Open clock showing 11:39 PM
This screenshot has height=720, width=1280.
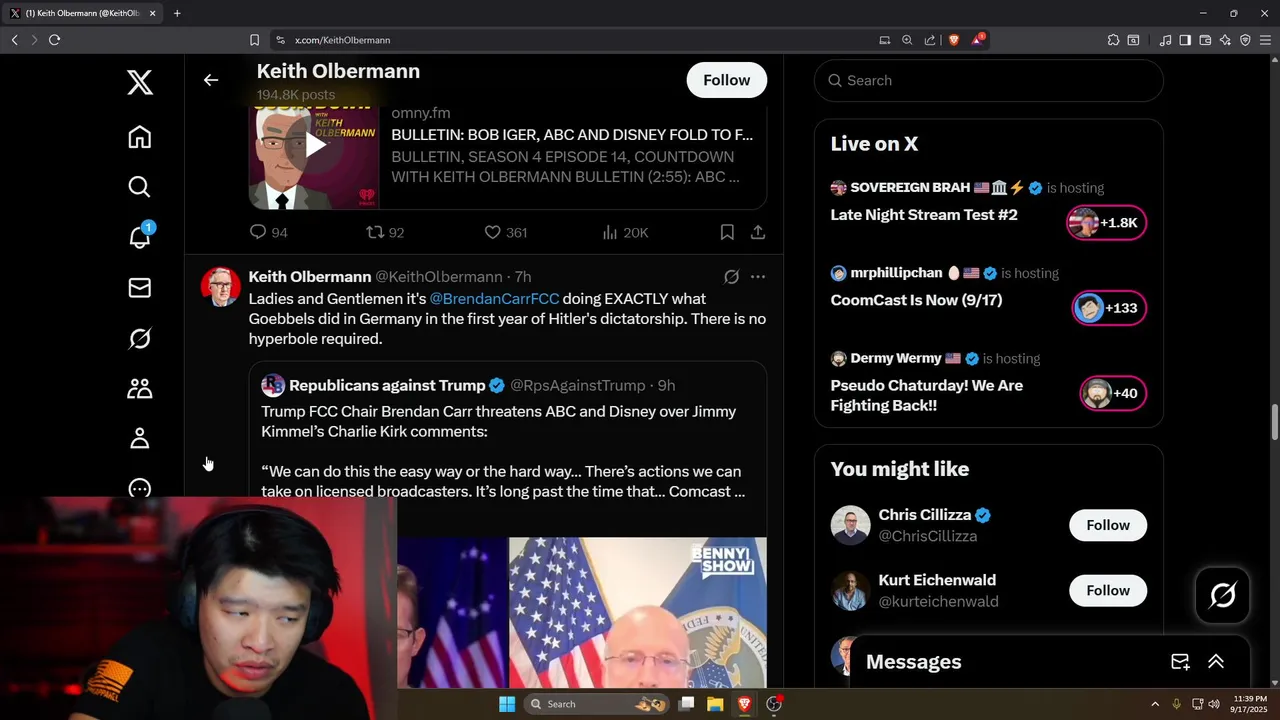click(1251, 704)
